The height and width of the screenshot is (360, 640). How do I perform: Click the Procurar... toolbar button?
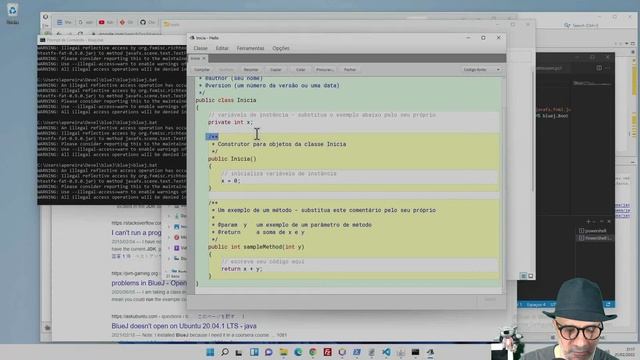pyautogui.click(x=325, y=70)
